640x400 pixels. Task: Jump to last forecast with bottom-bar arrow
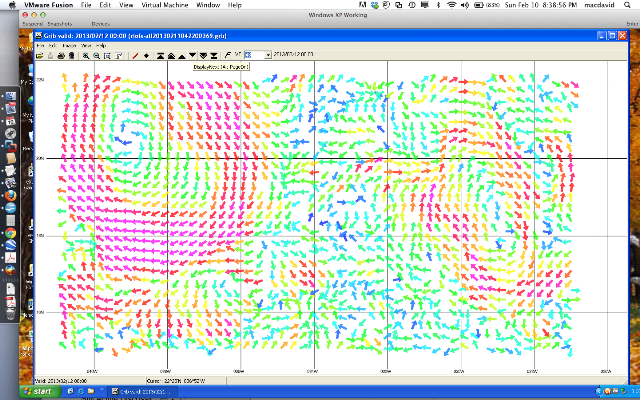213,56
